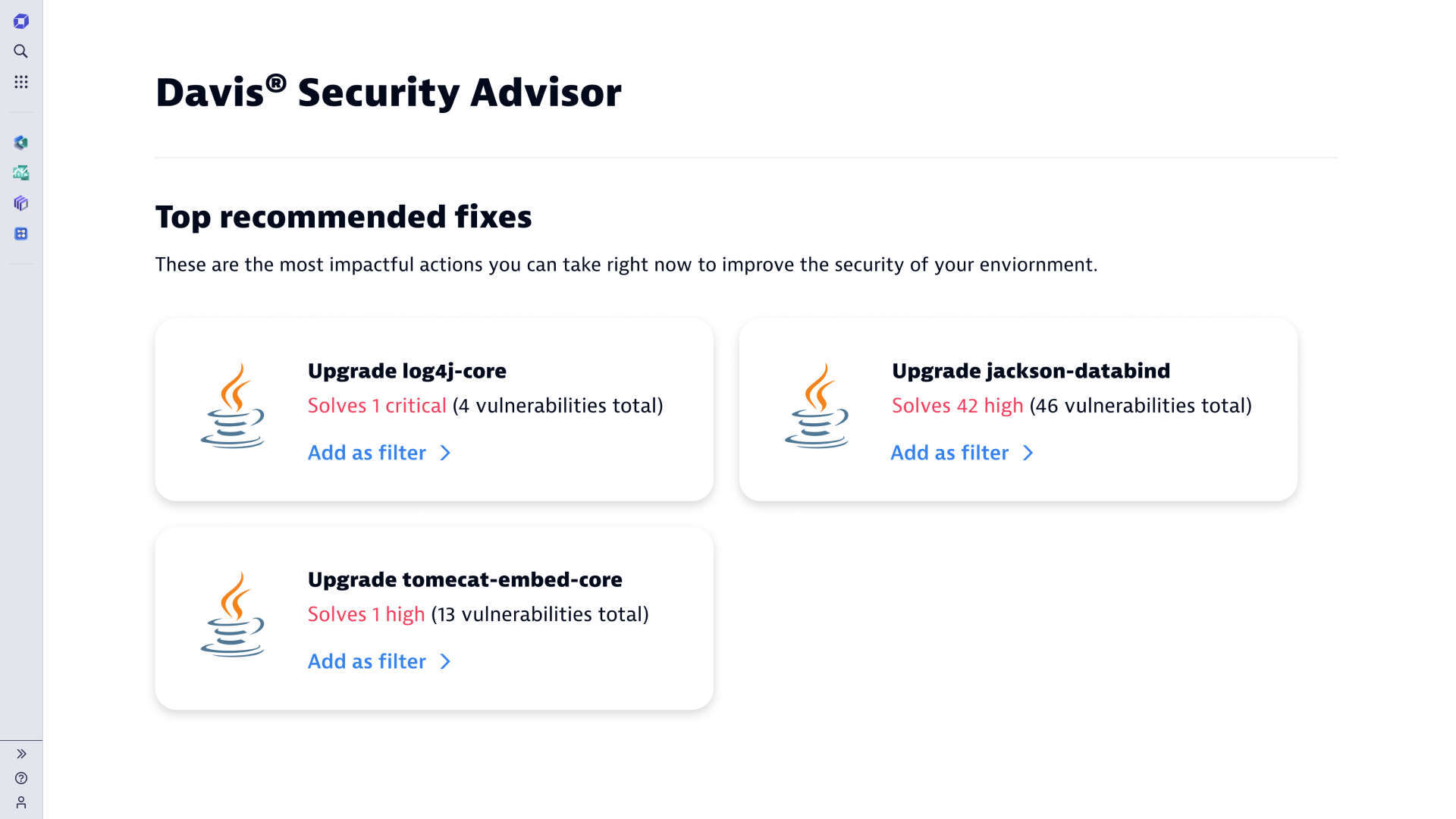Click the "Solves 42 high" text
The height and width of the screenshot is (819, 1456).
tap(957, 406)
